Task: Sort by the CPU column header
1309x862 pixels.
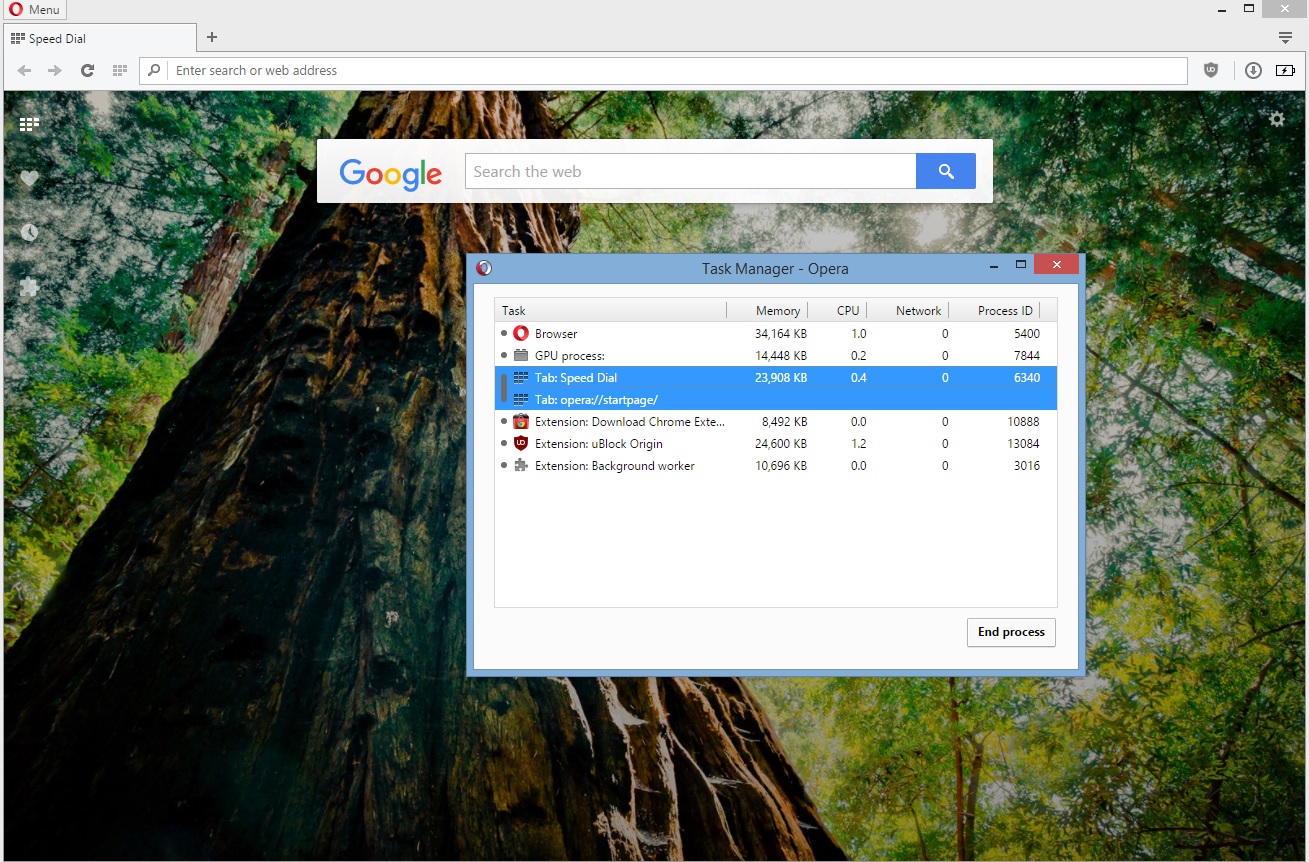Action: point(838,311)
